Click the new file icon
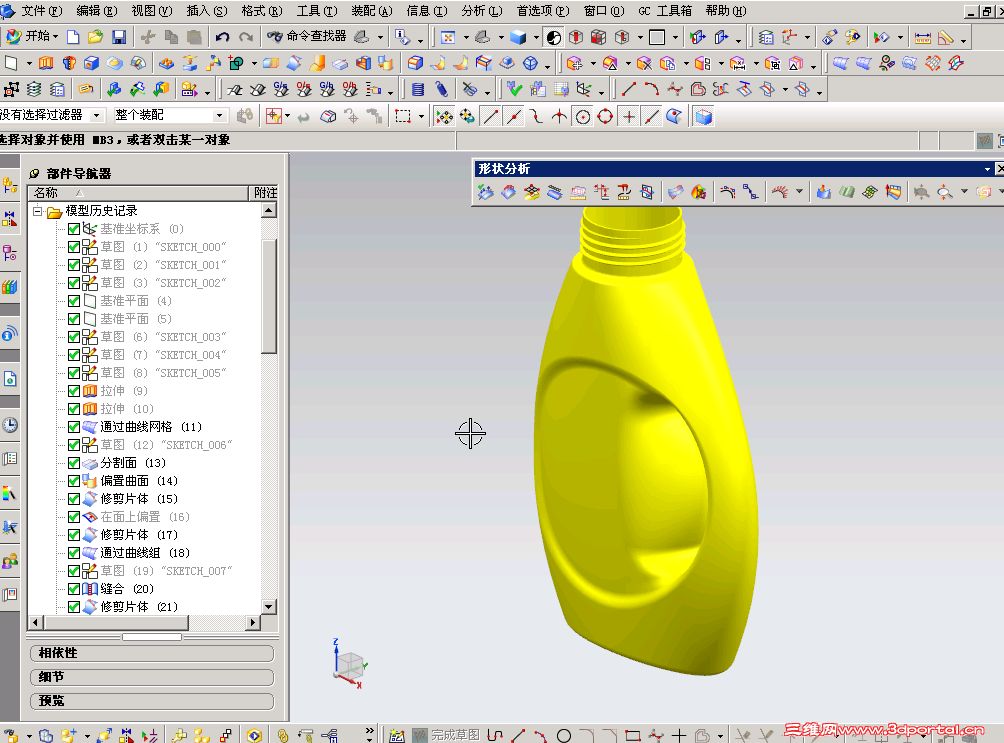This screenshot has width=1004, height=743. (73, 37)
